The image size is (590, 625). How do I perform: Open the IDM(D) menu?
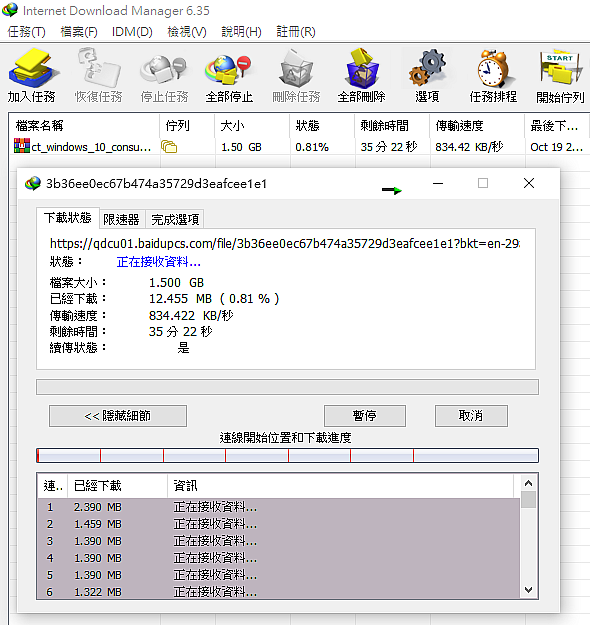[x=132, y=32]
